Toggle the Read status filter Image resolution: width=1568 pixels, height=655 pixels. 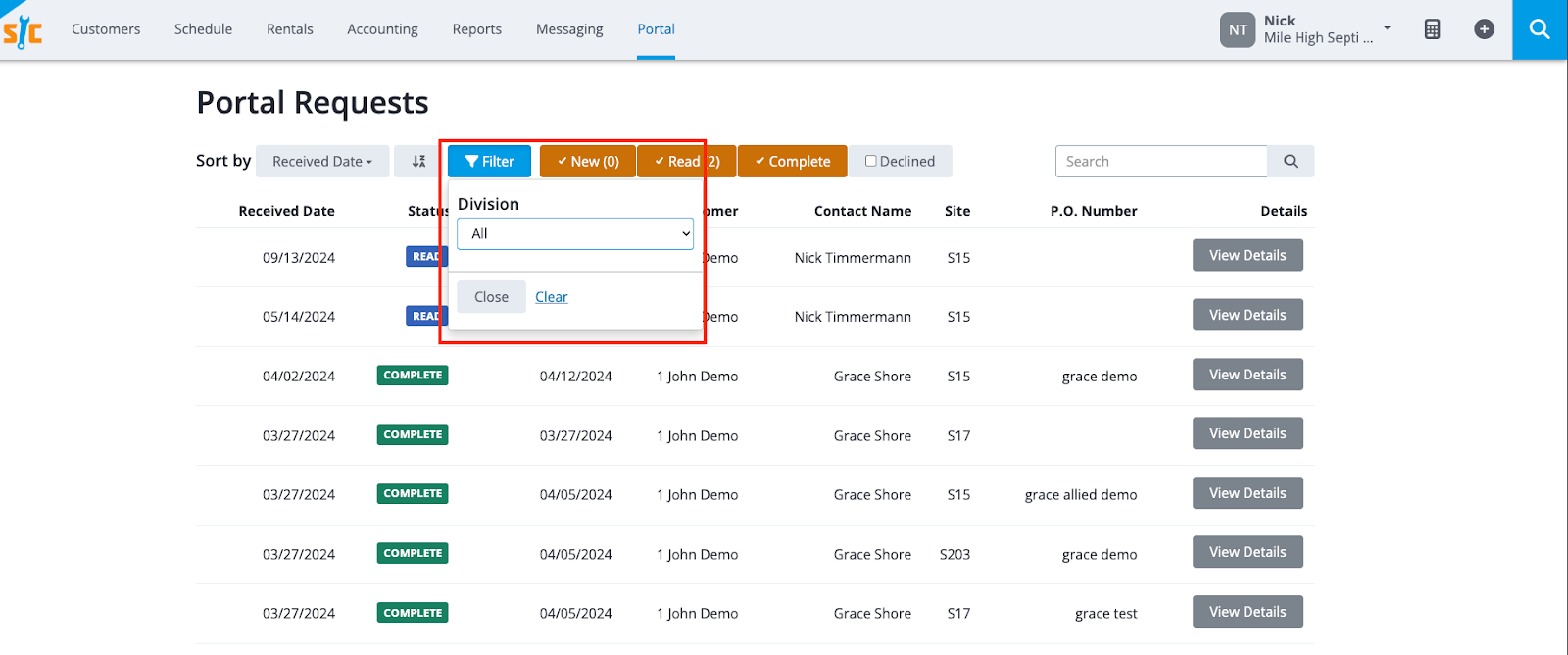click(x=687, y=162)
